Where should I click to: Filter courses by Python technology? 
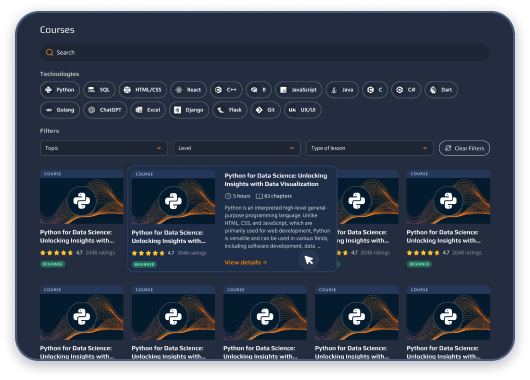(60, 90)
